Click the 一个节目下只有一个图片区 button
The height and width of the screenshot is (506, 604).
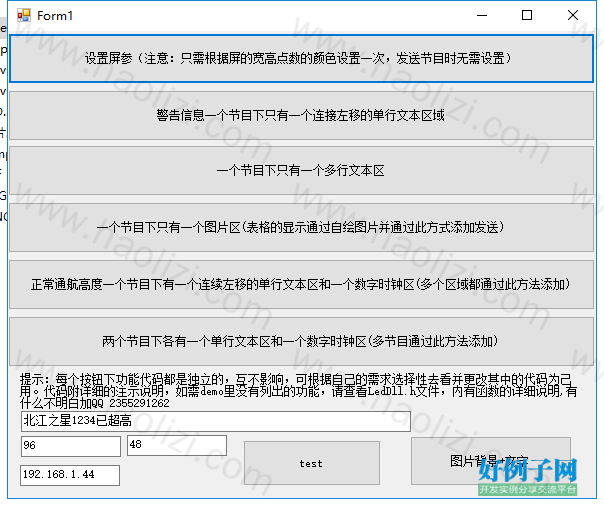tap(301, 228)
